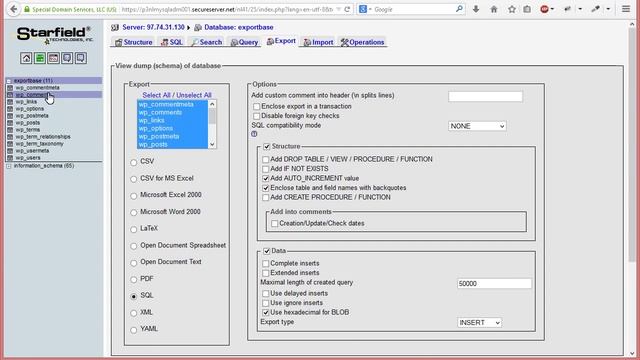
Task: Click the browser back arrow
Action: click(13, 9)
